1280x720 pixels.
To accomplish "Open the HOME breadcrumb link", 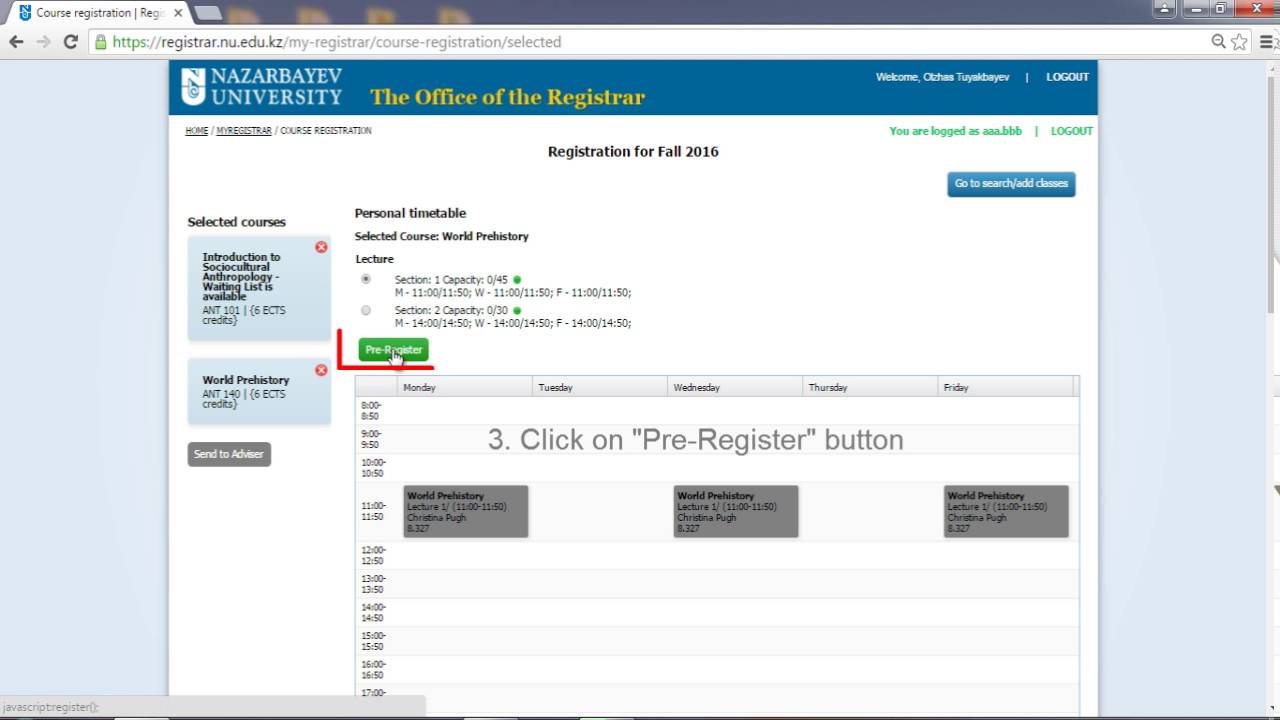I will pos(197,131).
